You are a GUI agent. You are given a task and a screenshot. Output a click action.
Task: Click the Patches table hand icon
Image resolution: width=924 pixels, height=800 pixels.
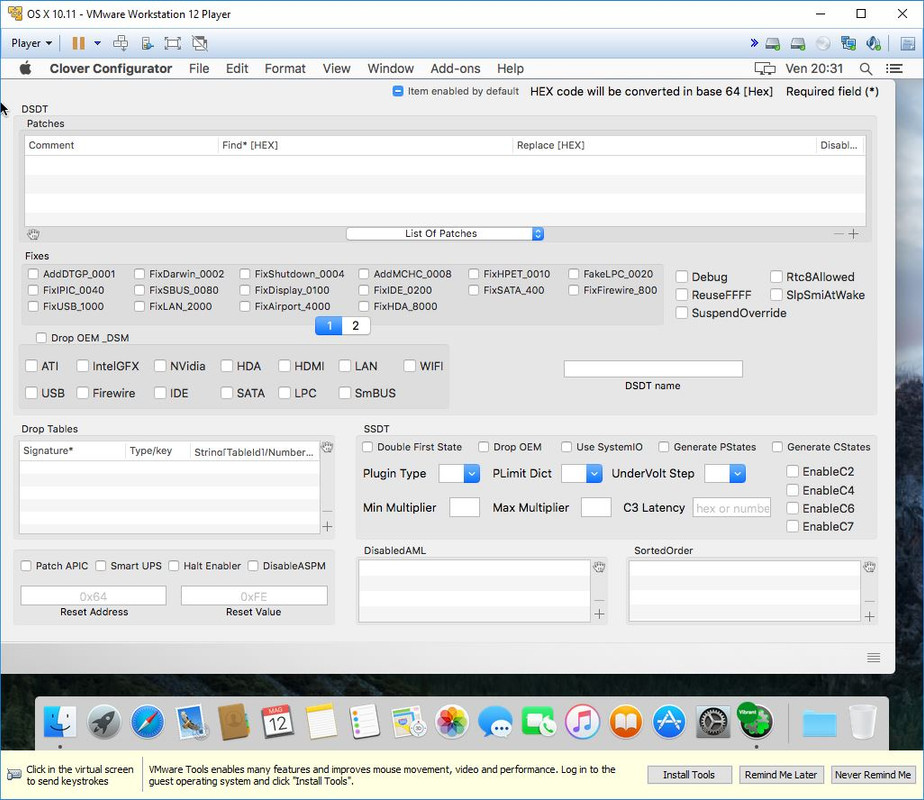point(33,234)
